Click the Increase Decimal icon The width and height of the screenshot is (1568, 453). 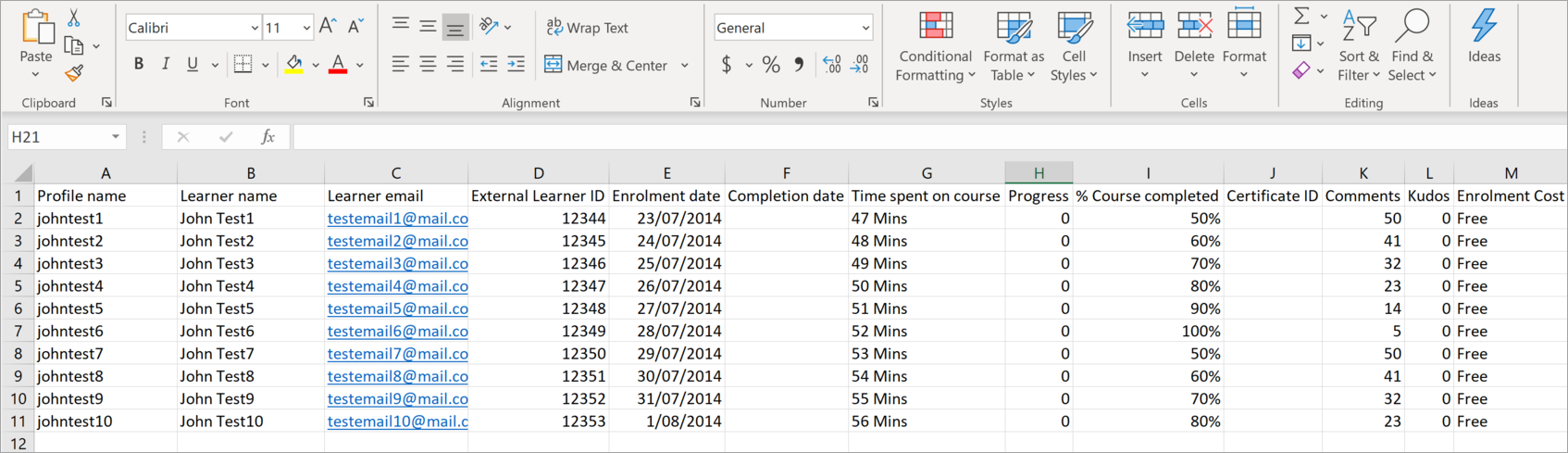click(831, 65)
